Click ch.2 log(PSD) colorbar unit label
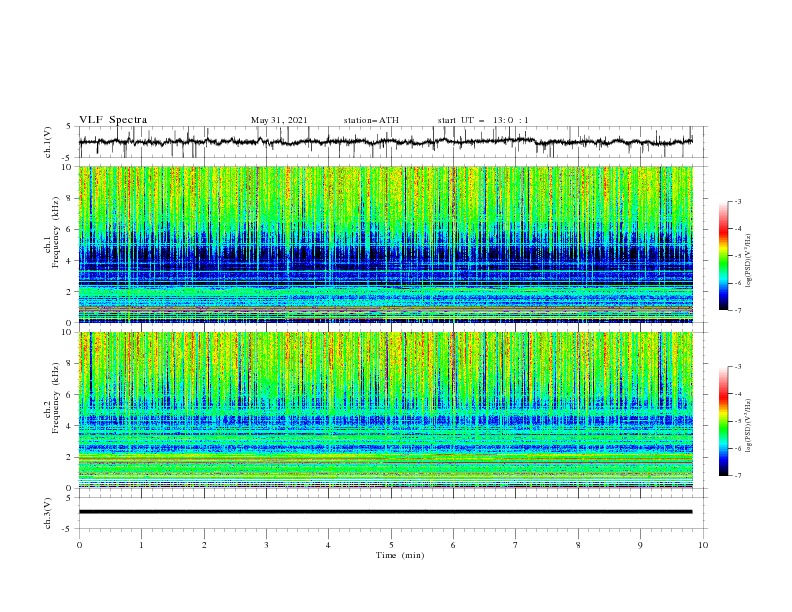The width and height of the screenshot is (792, 612). pyautogui.click(x=749, y=425)
